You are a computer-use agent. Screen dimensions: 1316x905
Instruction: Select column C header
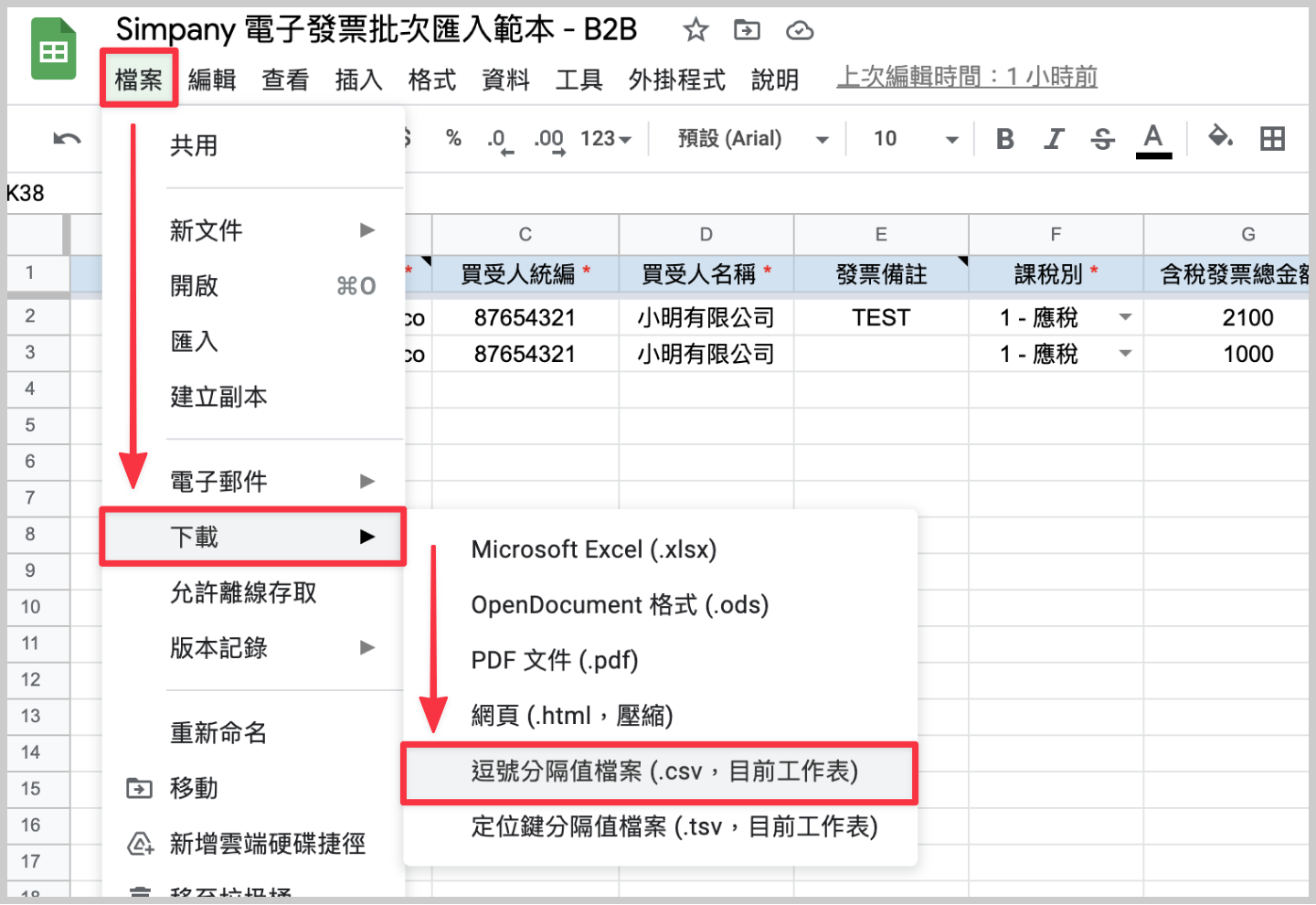coord(525,234)
